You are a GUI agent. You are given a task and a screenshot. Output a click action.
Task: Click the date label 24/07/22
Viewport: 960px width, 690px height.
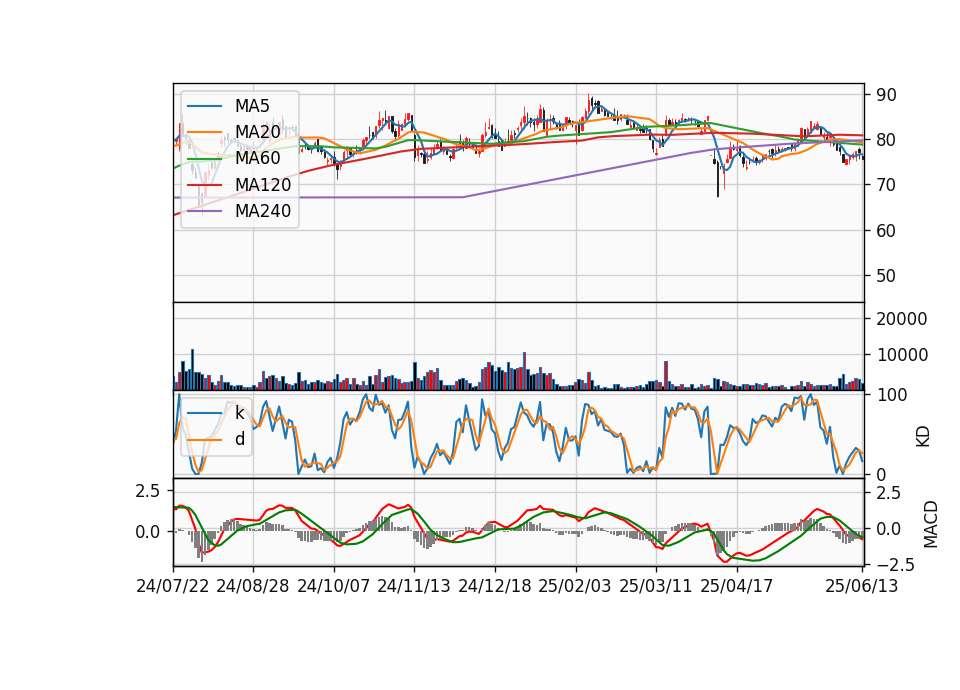click(x=173, y=586)
